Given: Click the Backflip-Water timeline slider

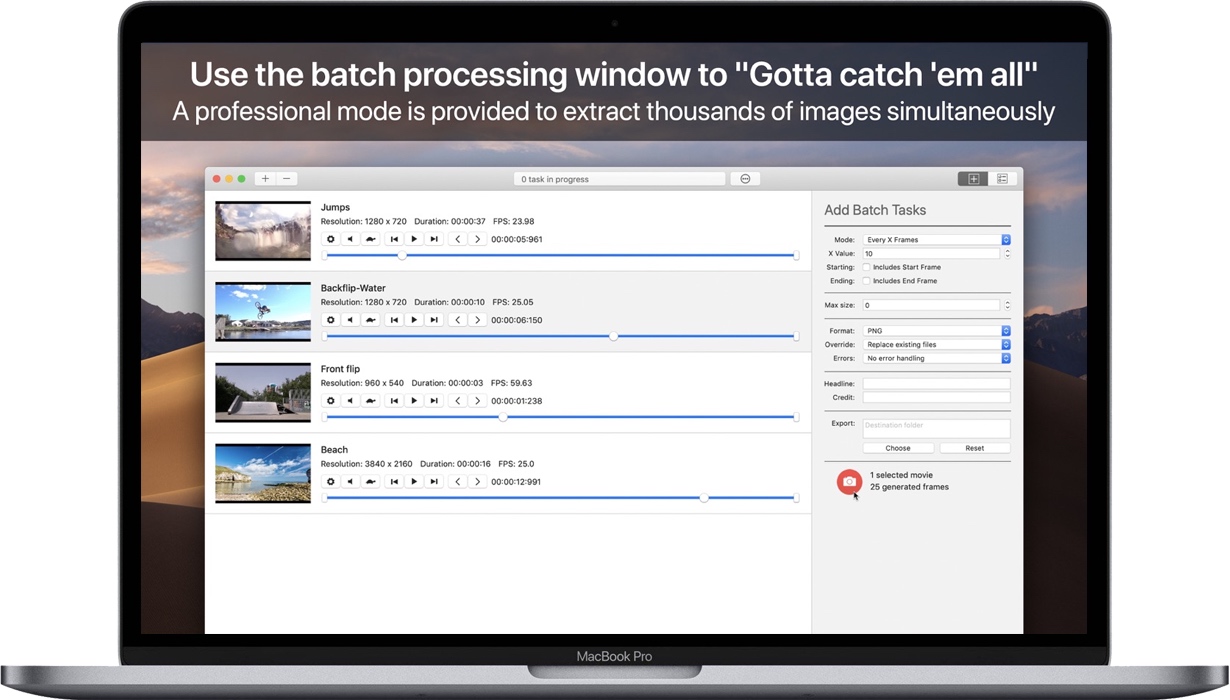Looking at the screenshot, I should [613, 337].
